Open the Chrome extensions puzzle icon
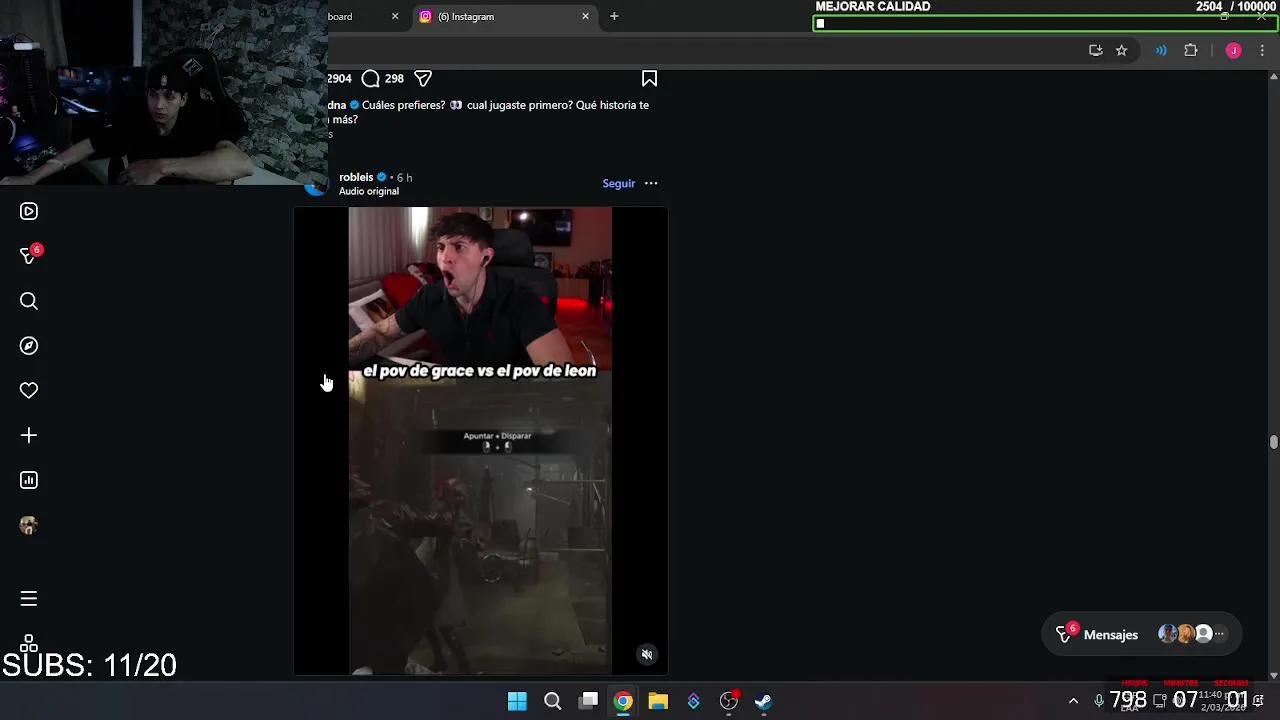This screenshot has height=720, width=1280. 1190,50
